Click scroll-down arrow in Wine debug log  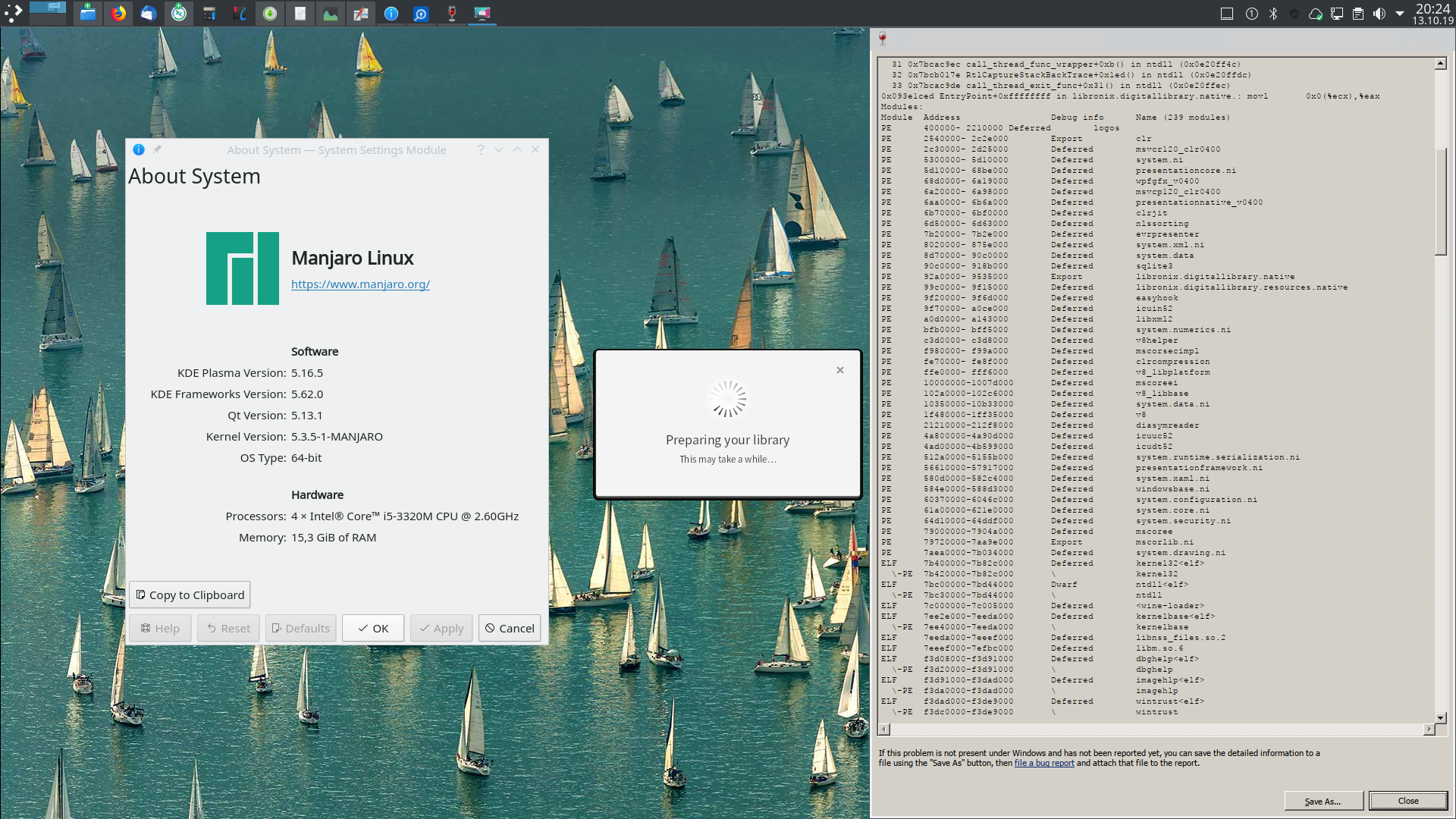click(1440, 717)
